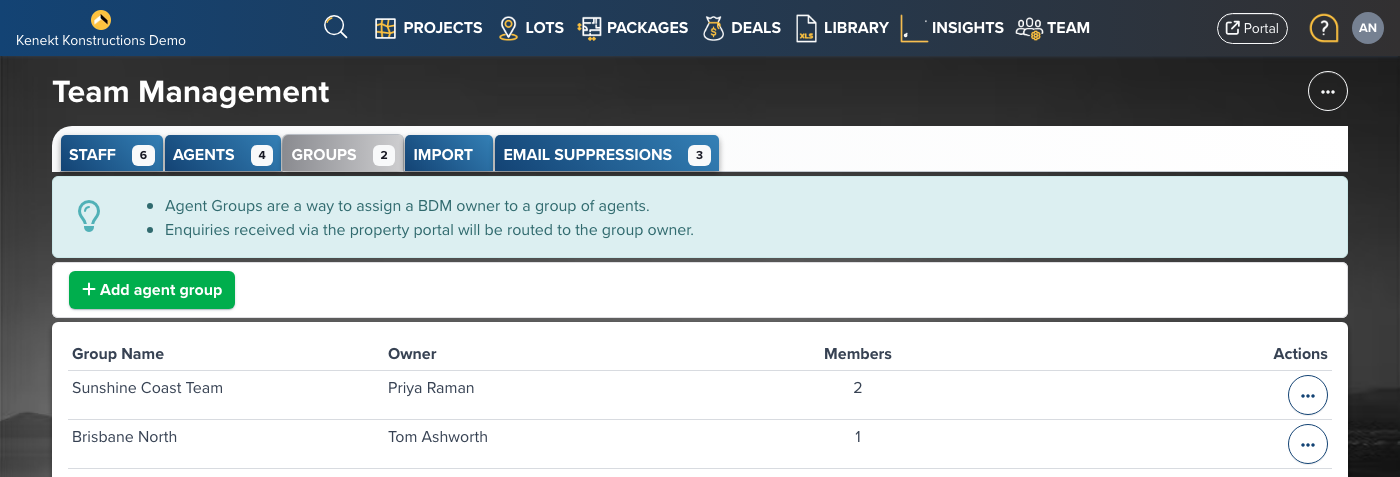Go to INSIGHTS in navigation

tap(967, 28)
